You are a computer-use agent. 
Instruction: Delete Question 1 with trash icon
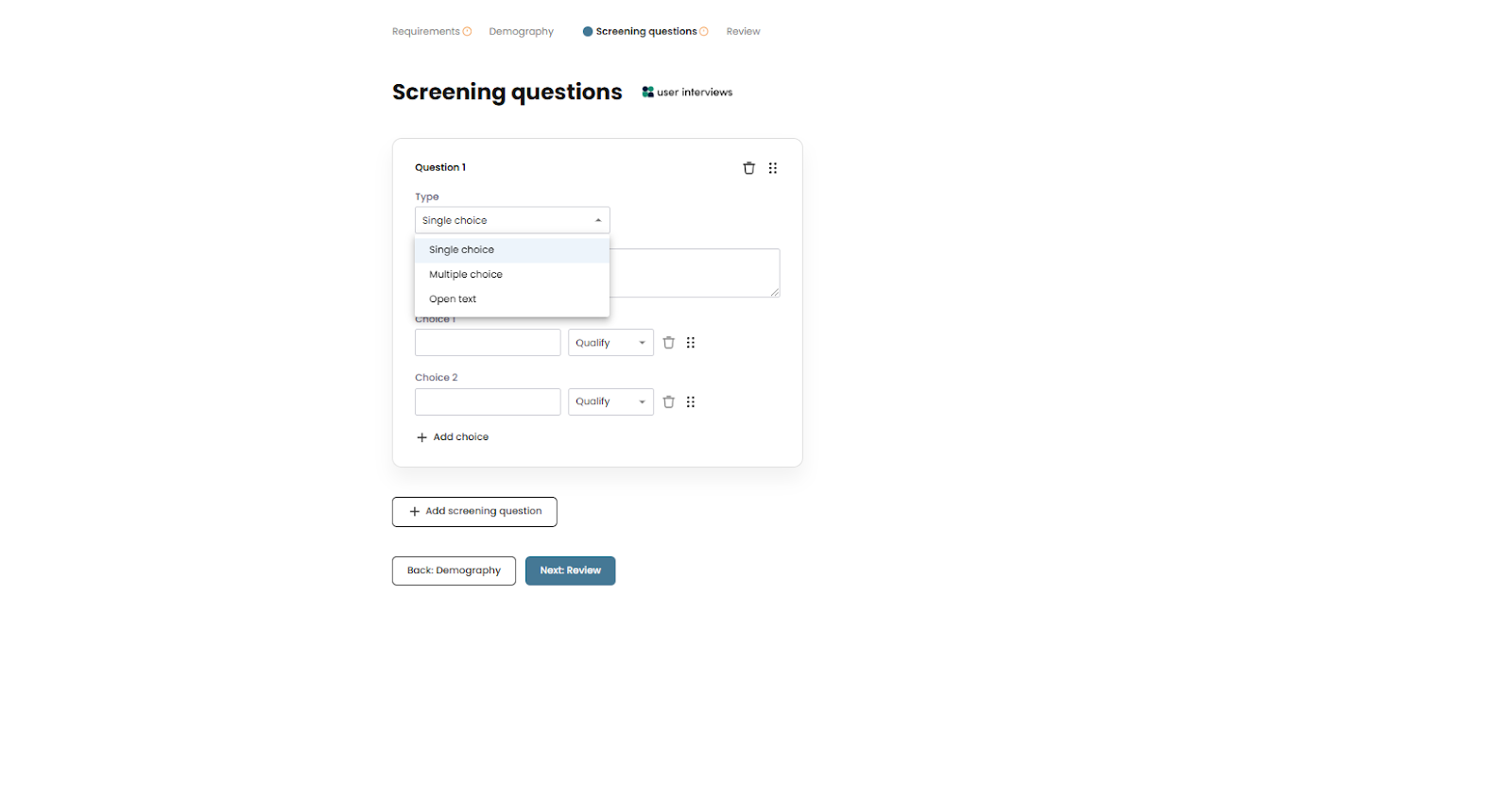point(748,168)
